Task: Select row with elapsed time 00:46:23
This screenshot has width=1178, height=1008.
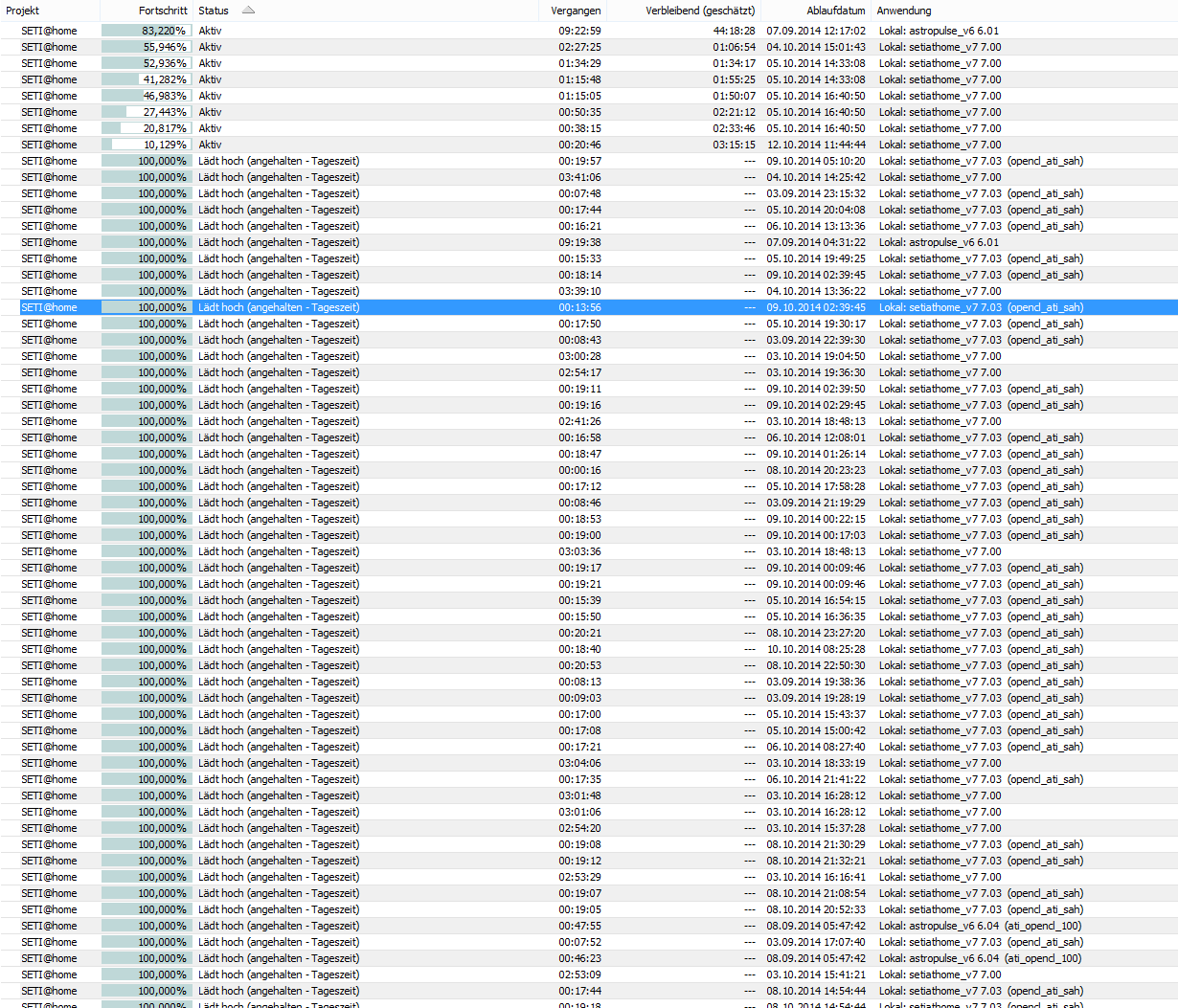Action: (x=589, y=958)
